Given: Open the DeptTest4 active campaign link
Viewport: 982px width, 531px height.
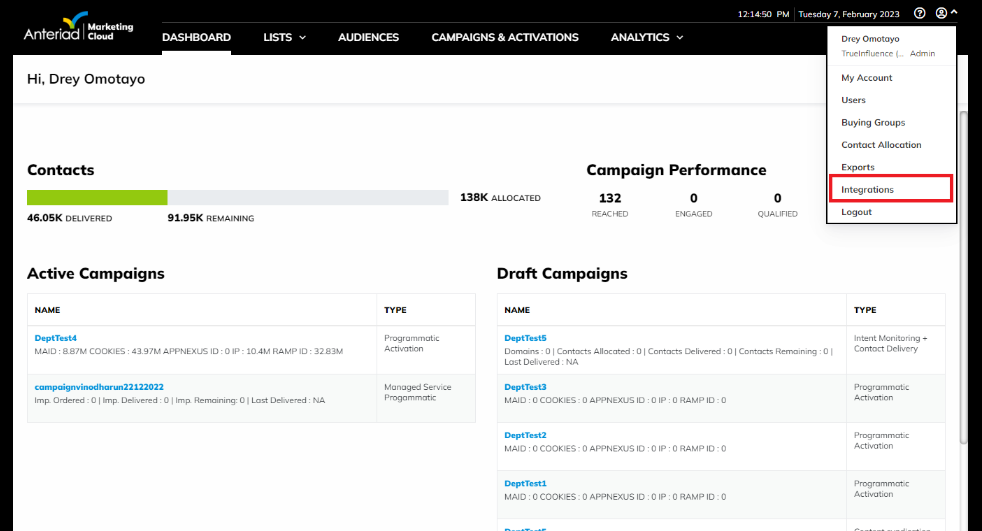Looking at the screenshot, I should coord(55,338).
